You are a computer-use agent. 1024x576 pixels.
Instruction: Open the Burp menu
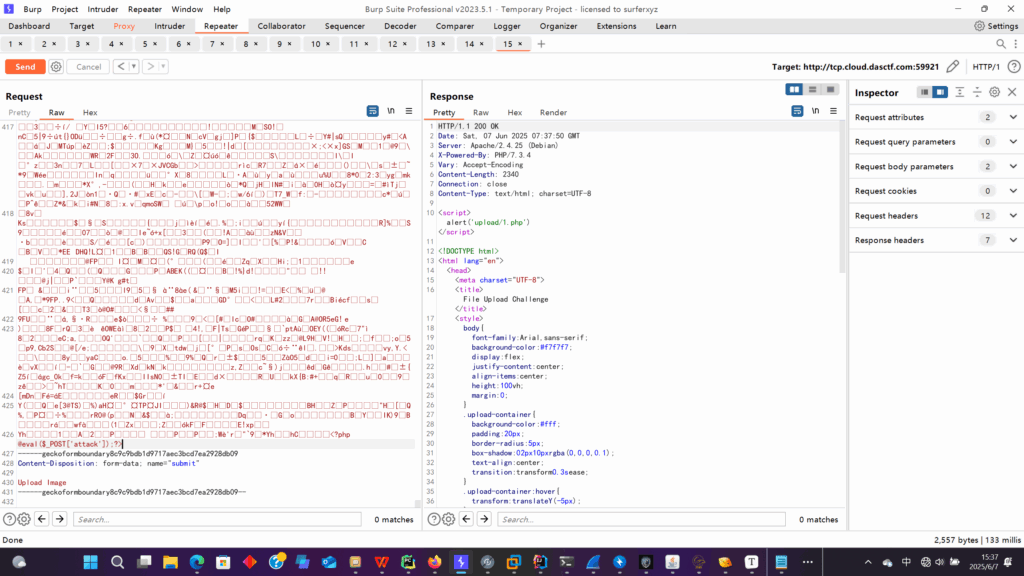pos(32,9)
